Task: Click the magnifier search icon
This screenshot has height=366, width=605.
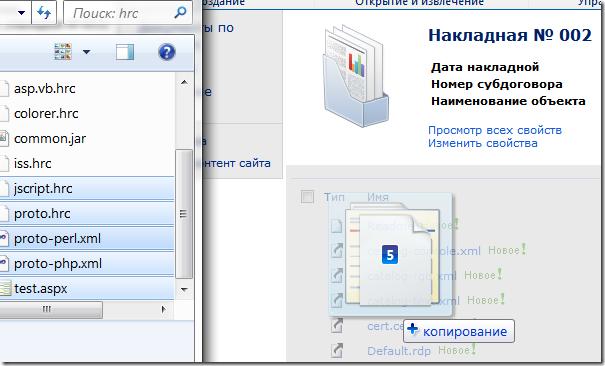Action: coord(180,13)
